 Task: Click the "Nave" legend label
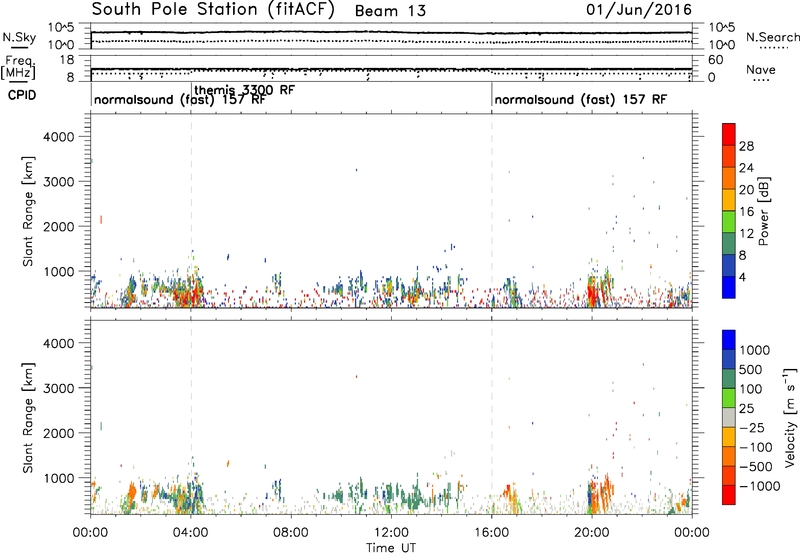tap(760, 69)
